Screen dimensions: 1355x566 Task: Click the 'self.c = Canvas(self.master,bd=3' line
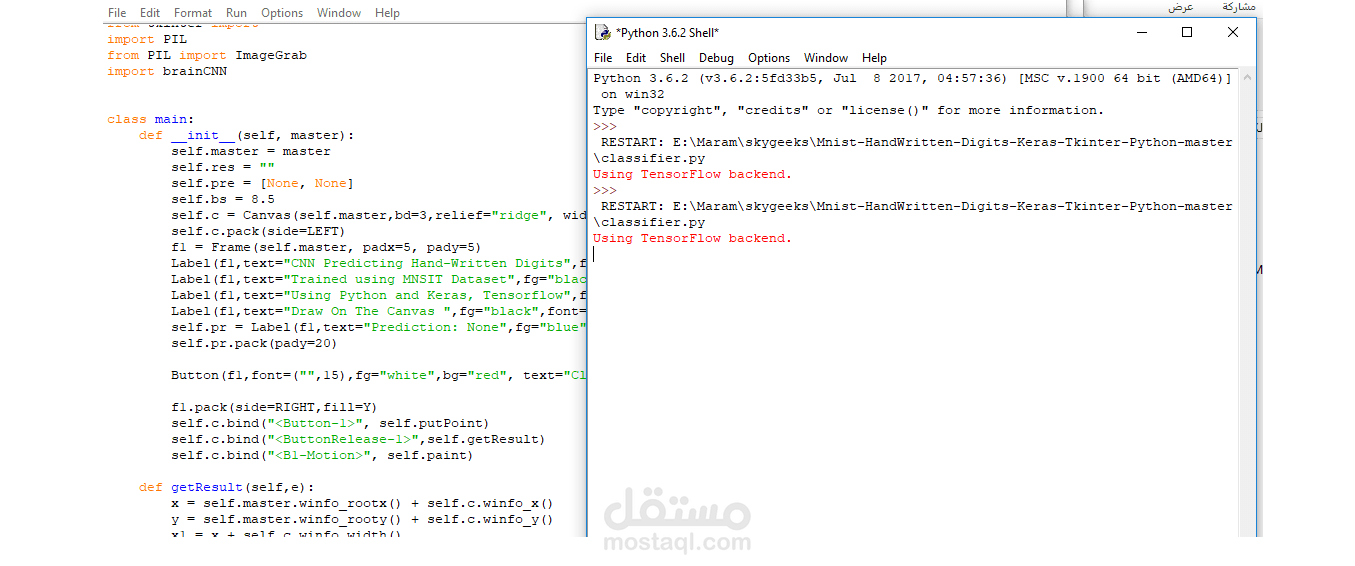(x=378, y=215)
